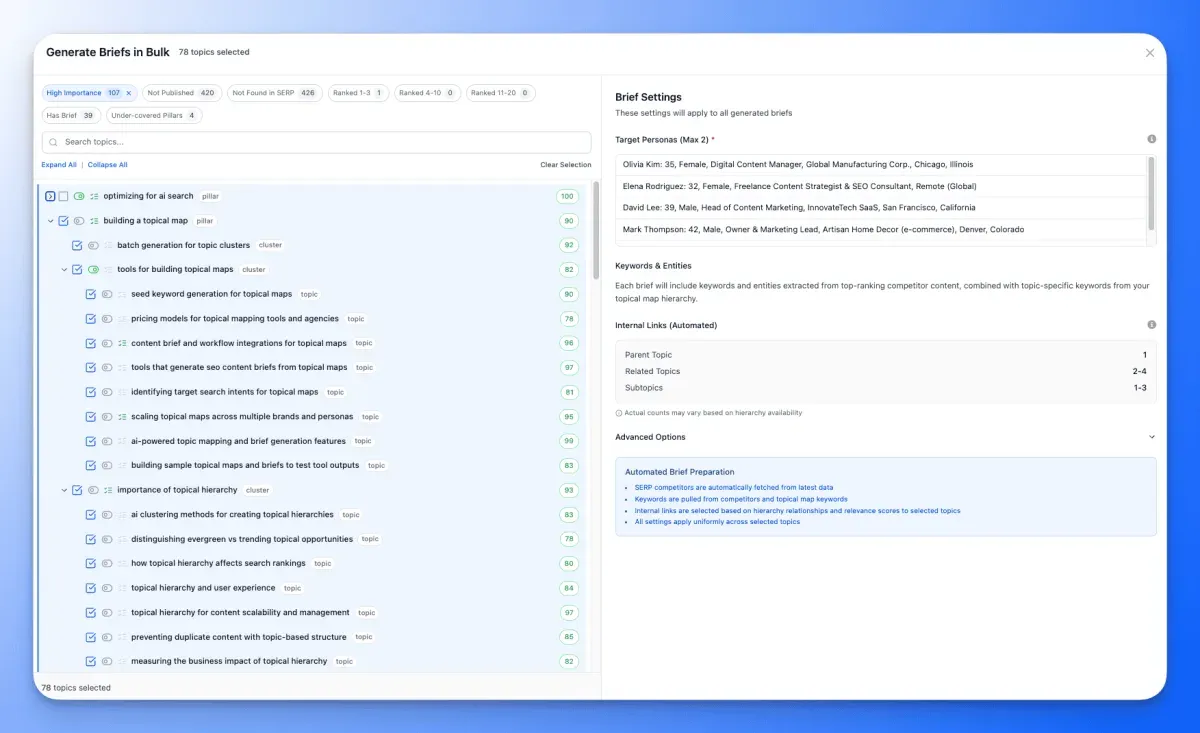
Task: Click green eye icon on 'tools for building topical maps'
Action: (93, 270)
